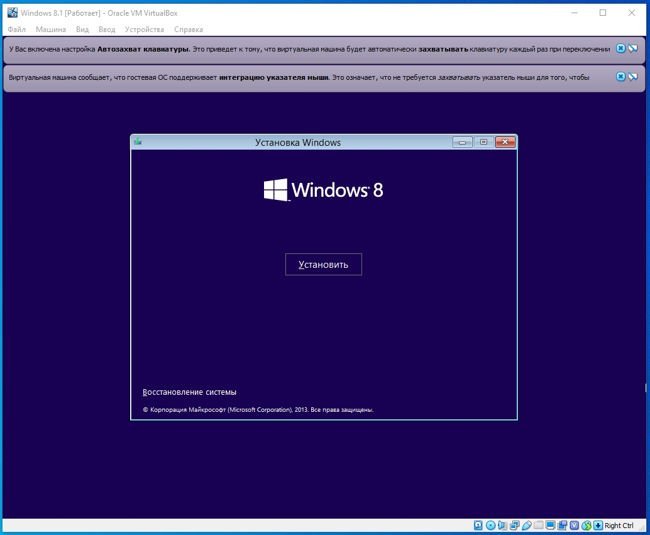This screenshot has width=650, height=535.
Task: Open the Справка menu
Action: 188,29
